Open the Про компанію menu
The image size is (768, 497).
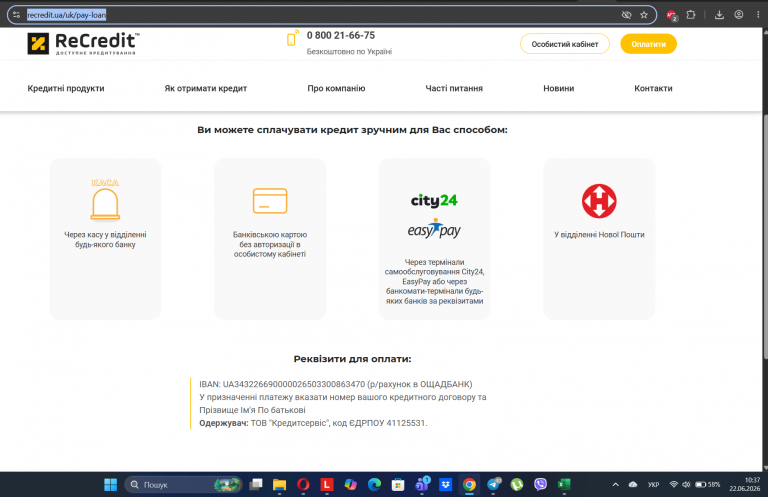[336, 88]
